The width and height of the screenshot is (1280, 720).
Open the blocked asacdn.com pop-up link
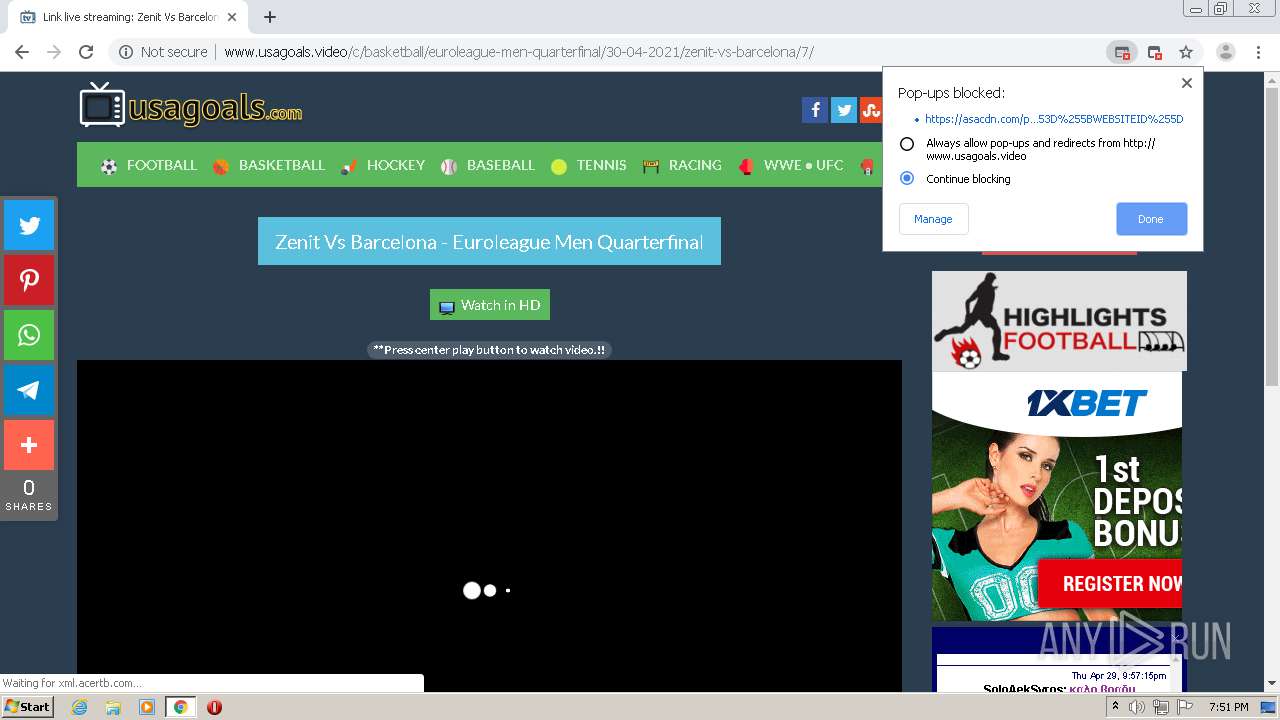tap(1054, 118)
